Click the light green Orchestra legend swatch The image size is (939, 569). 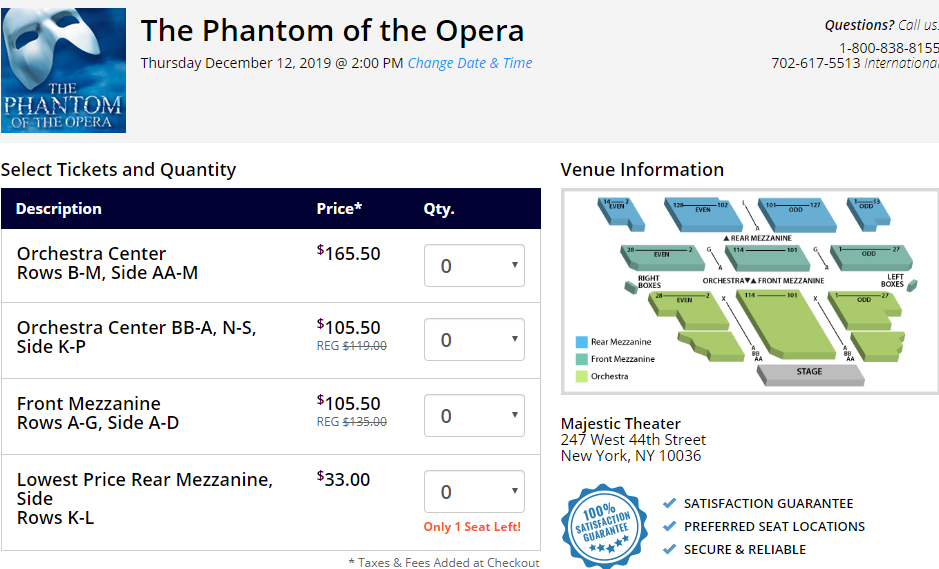581,376
